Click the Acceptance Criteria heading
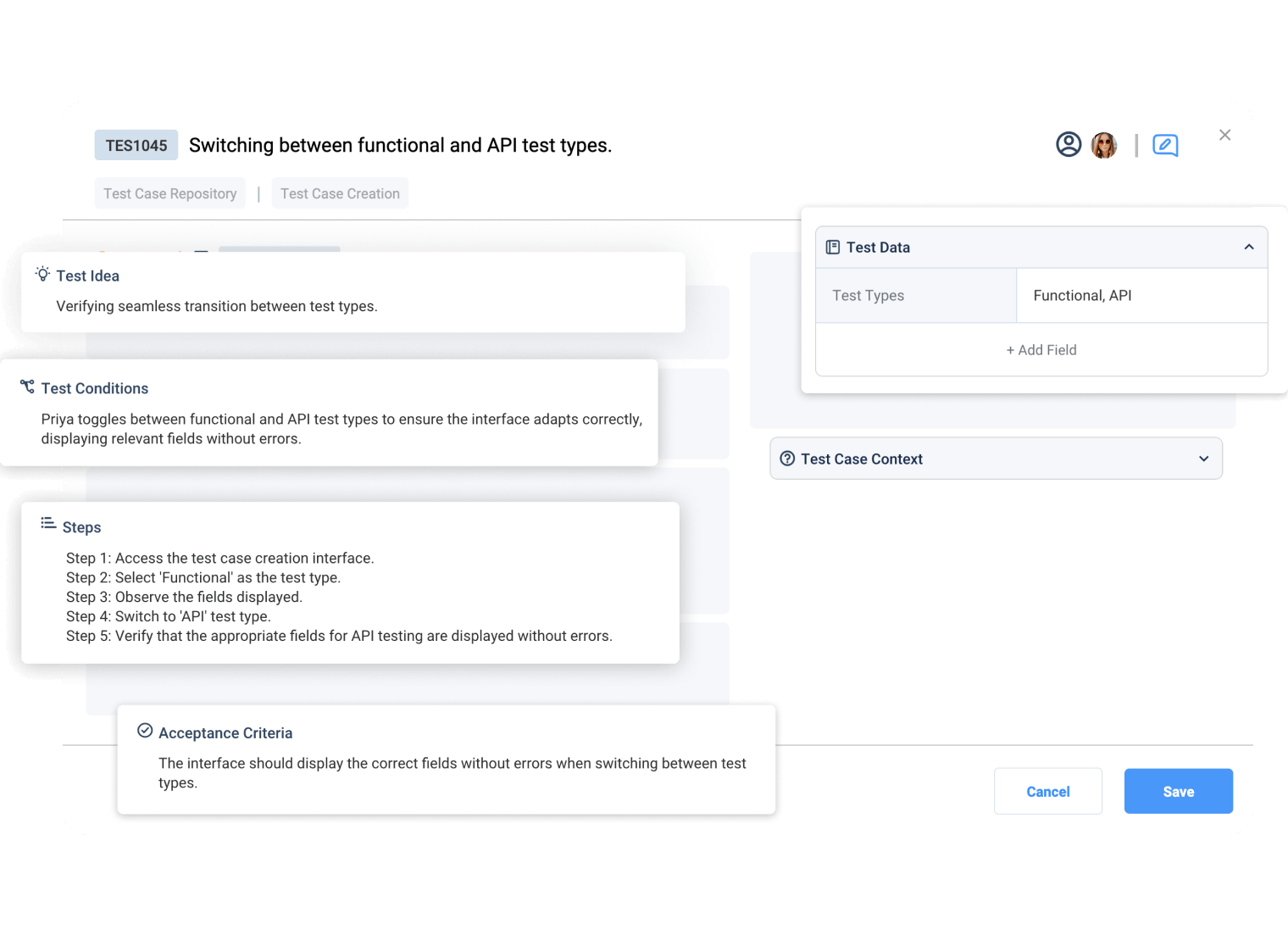 (225, 733)
